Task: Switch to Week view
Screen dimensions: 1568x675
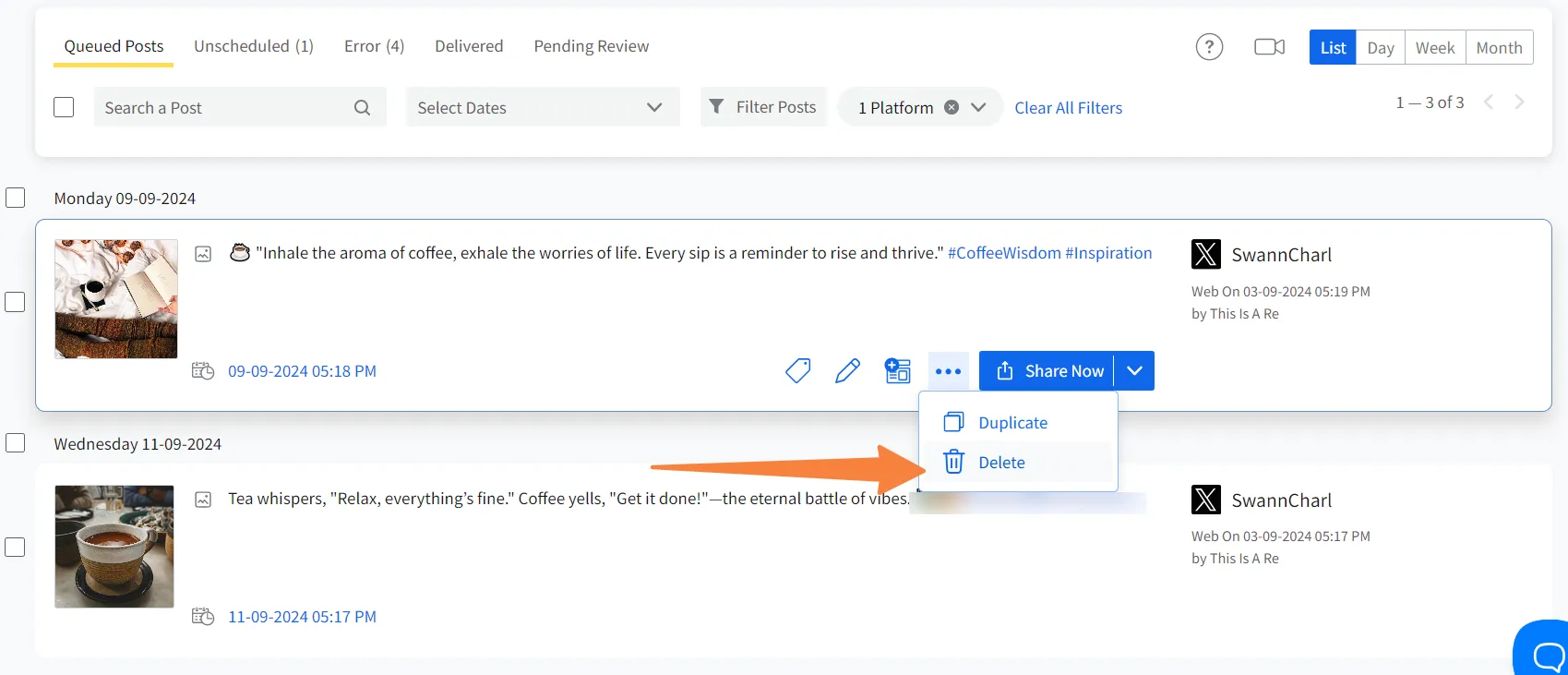Action: coord(1435,47)
